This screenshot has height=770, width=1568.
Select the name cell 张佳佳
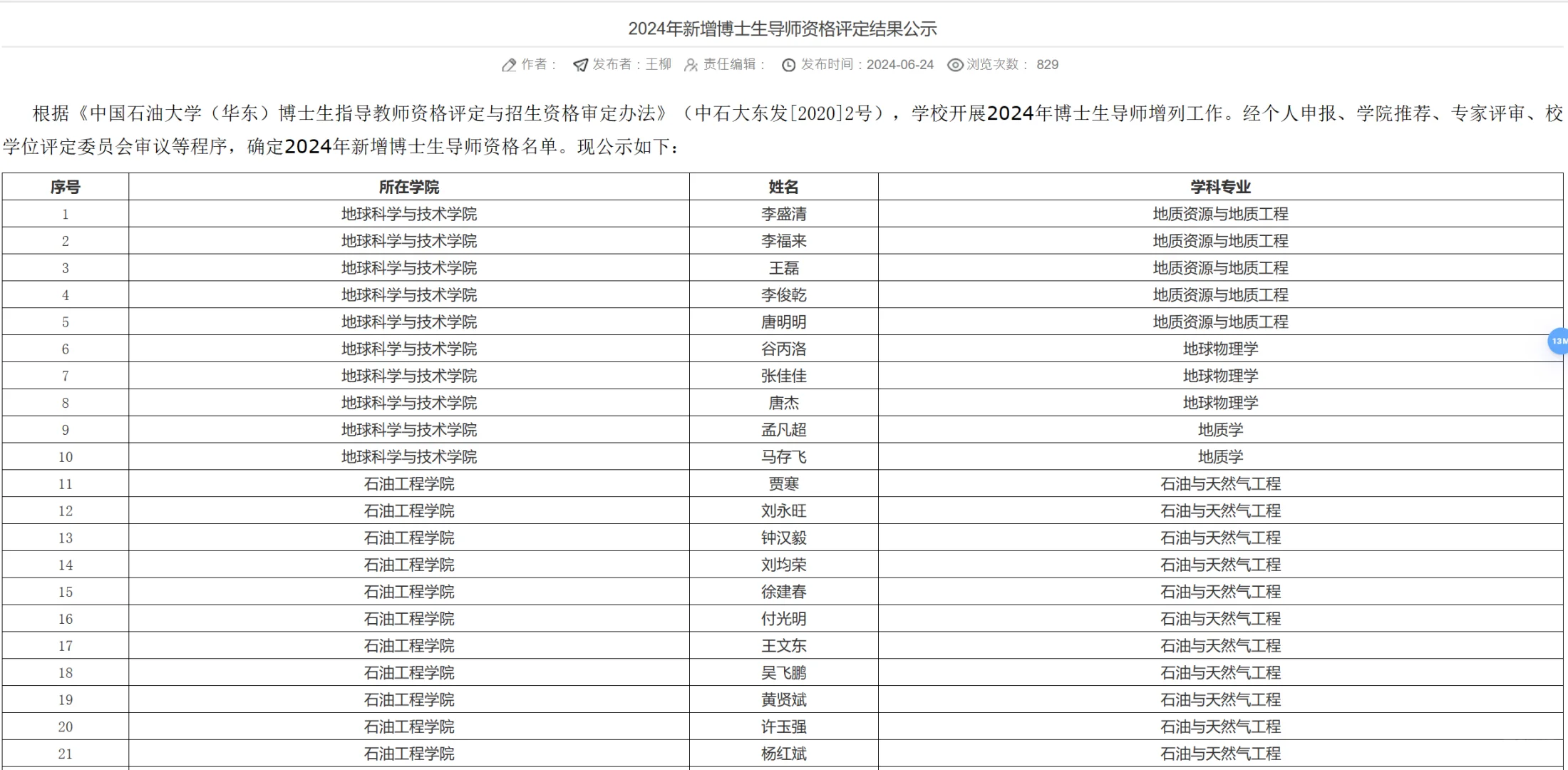[784, 376]
